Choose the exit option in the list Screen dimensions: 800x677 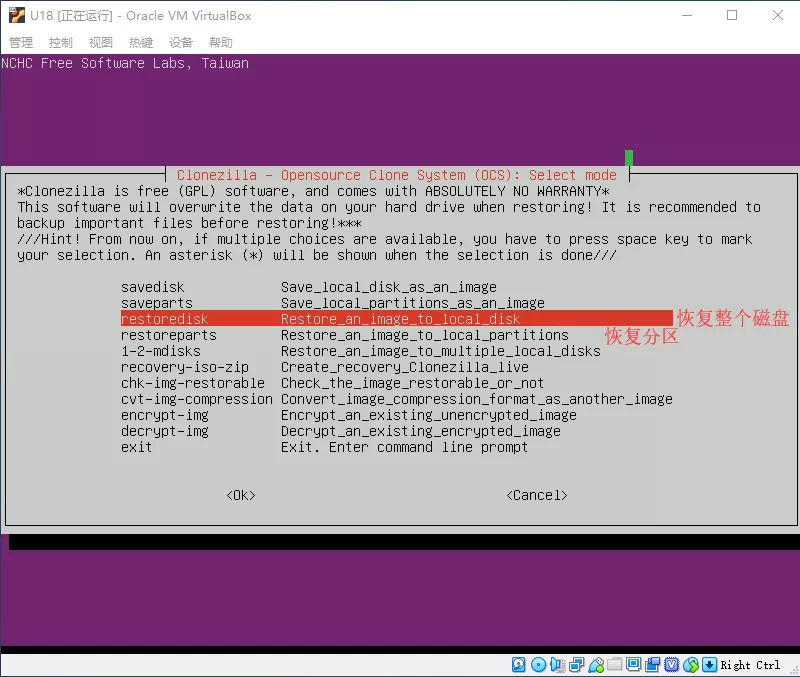pyautogui.click(x=396, y=447)
